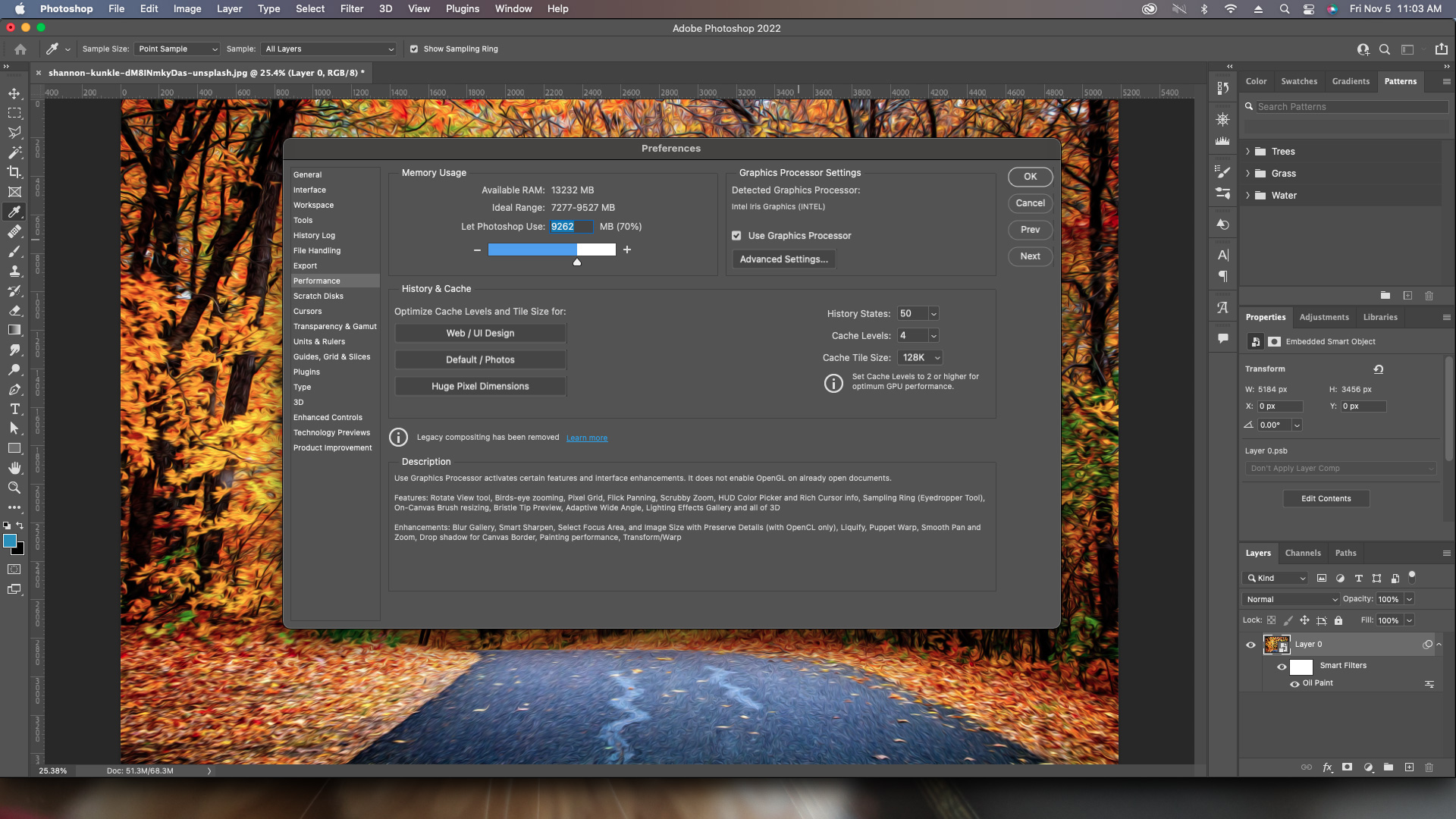Click the History reset arrow icon

pos(1378,369)
